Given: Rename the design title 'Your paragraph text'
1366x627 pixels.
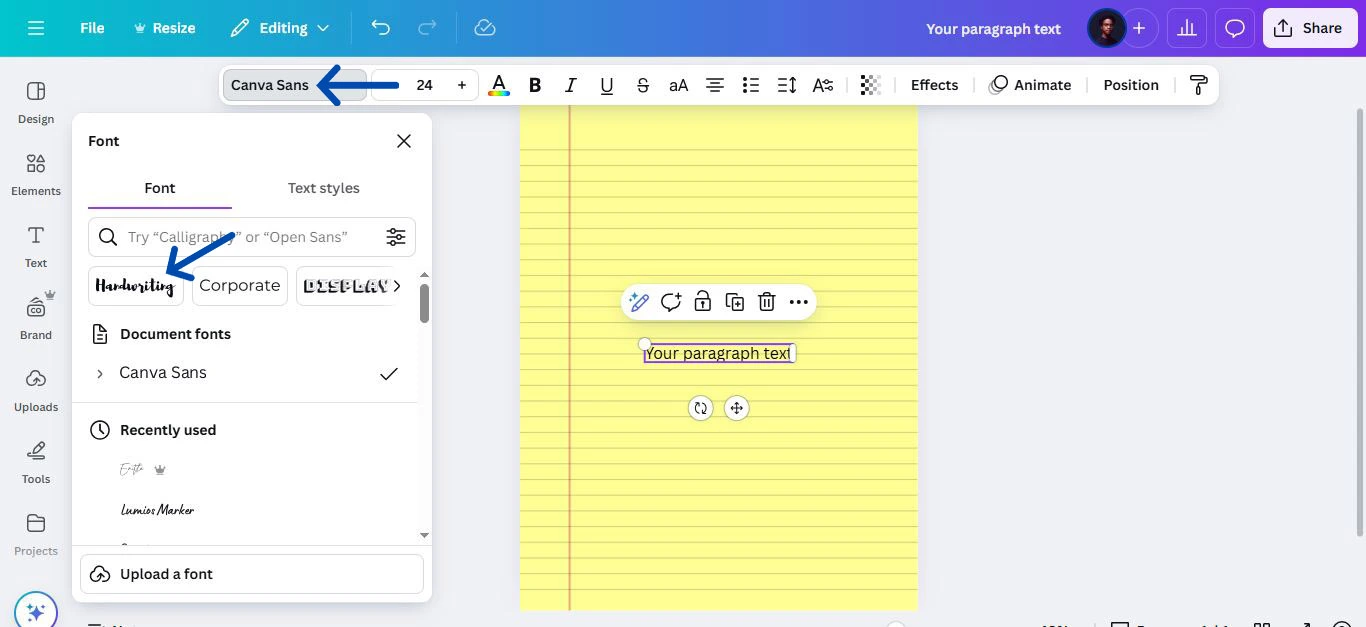Looking at the screenshot, I should coord(993,28).
